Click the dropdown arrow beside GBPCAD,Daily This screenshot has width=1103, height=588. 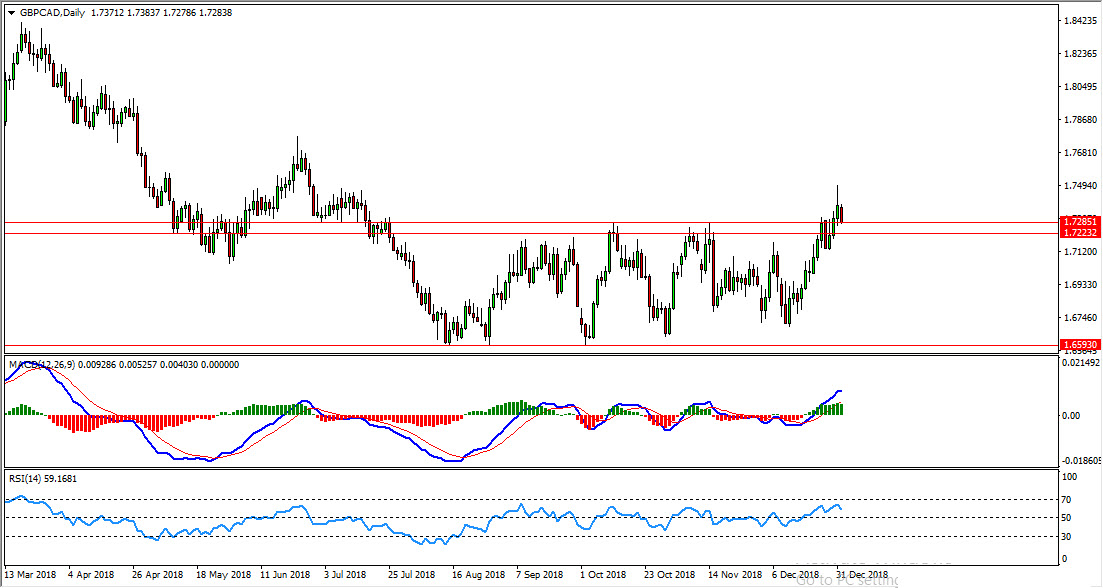point(12,13)
